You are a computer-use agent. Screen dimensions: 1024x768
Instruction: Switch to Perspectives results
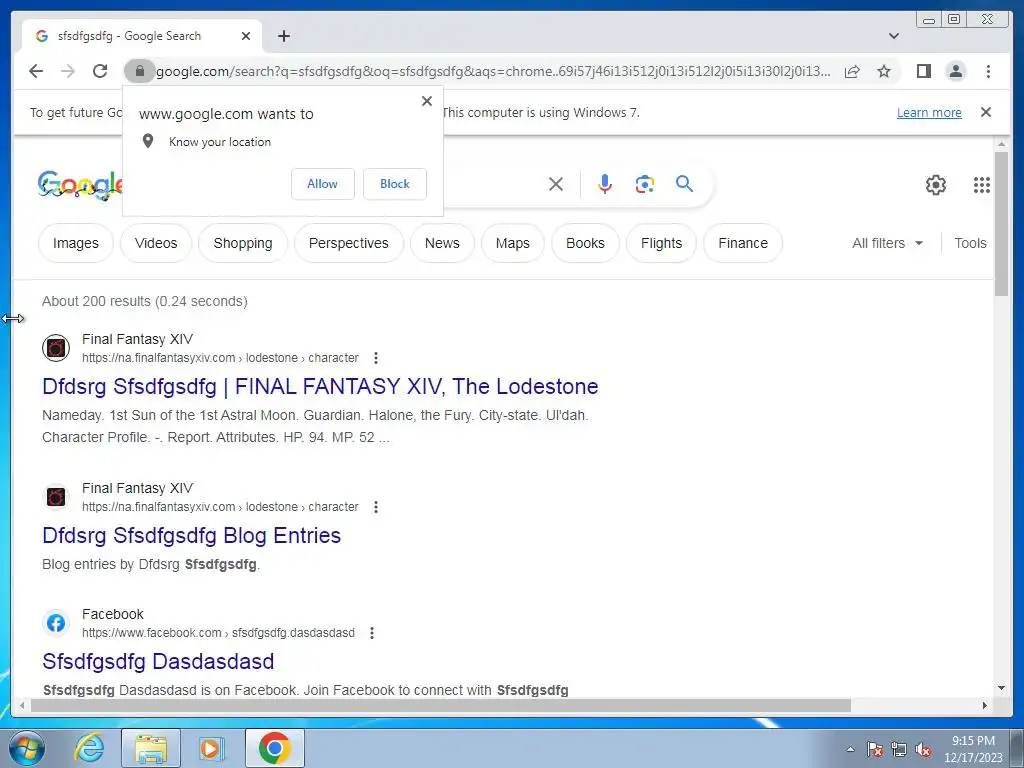click(349, 243)
